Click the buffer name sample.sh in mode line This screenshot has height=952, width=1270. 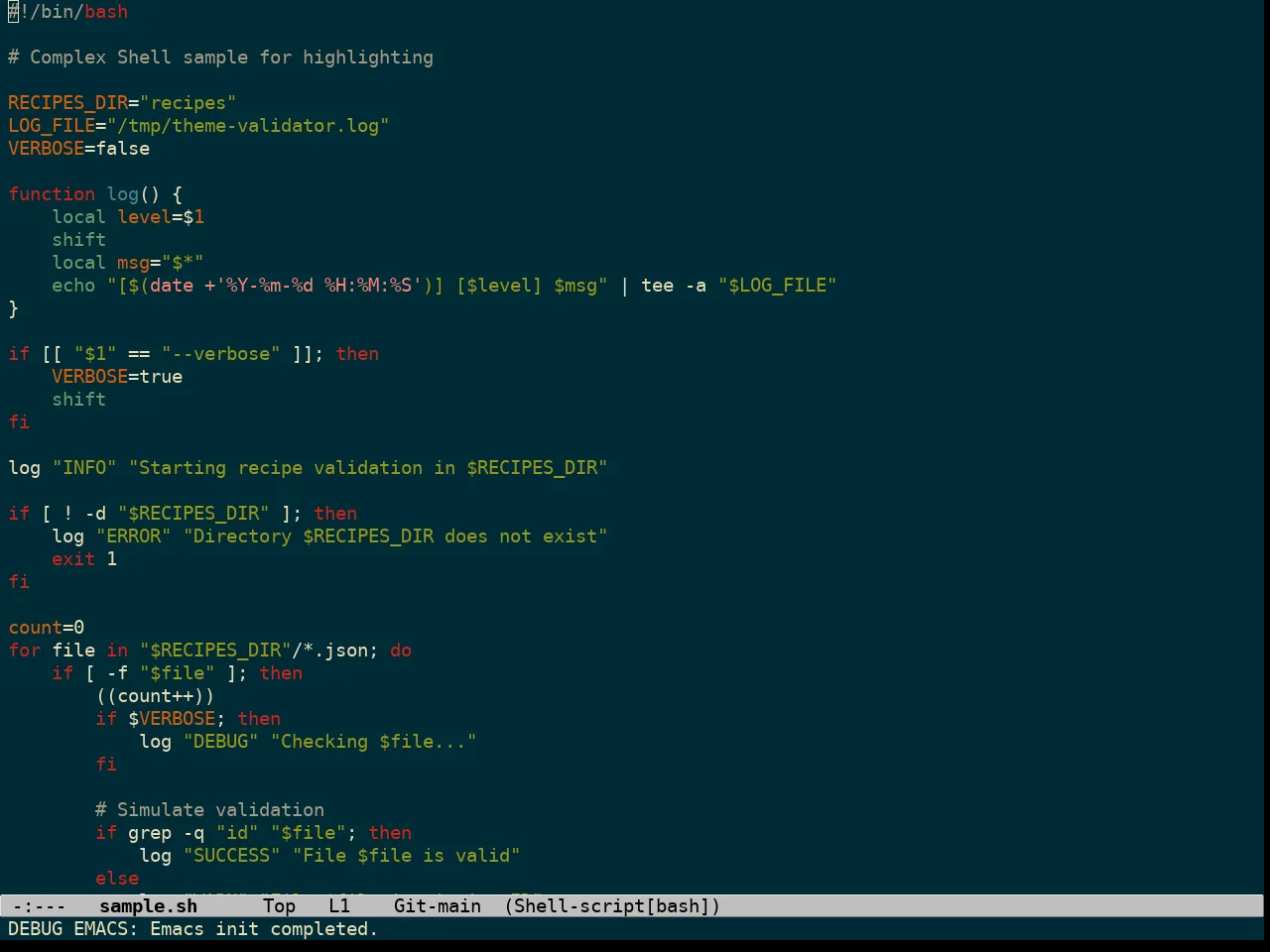(148, 905)
